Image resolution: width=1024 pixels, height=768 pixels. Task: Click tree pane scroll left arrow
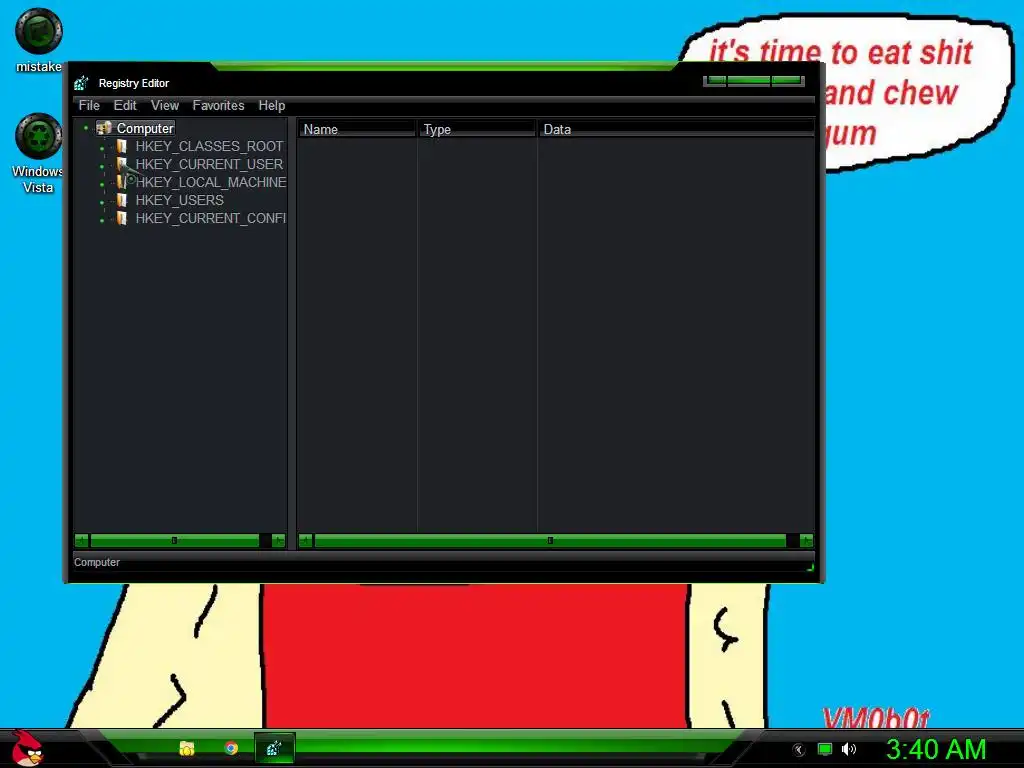82,541
